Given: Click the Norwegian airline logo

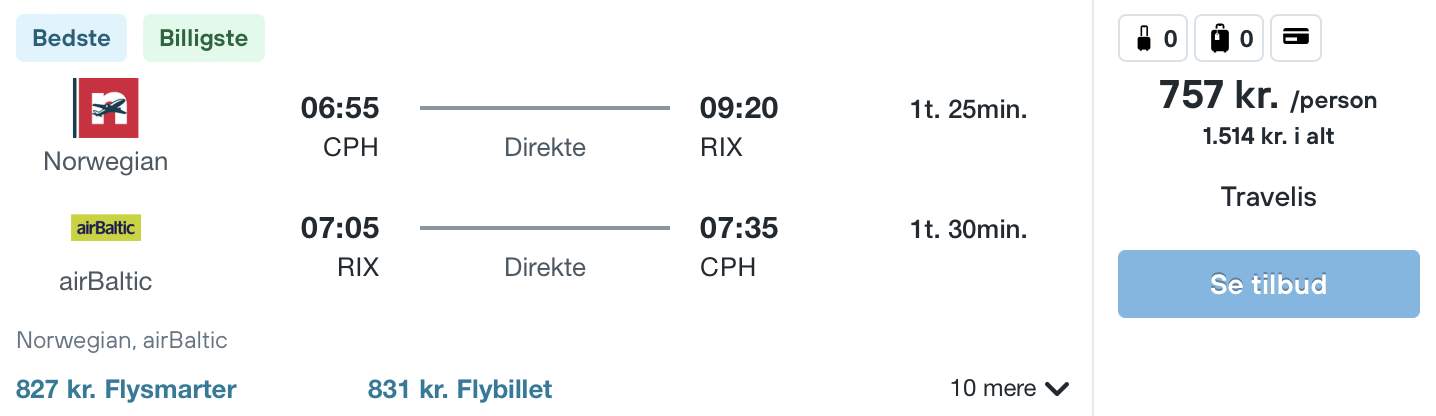Looking at the screenshot, I should tap(105, 108).
